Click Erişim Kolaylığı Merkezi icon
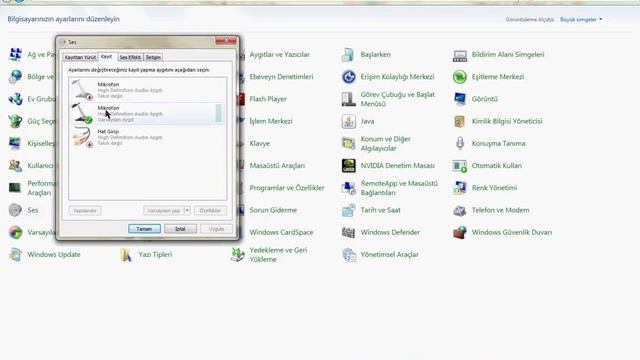The width and height of the screenshot is (640, 360). 348,77
